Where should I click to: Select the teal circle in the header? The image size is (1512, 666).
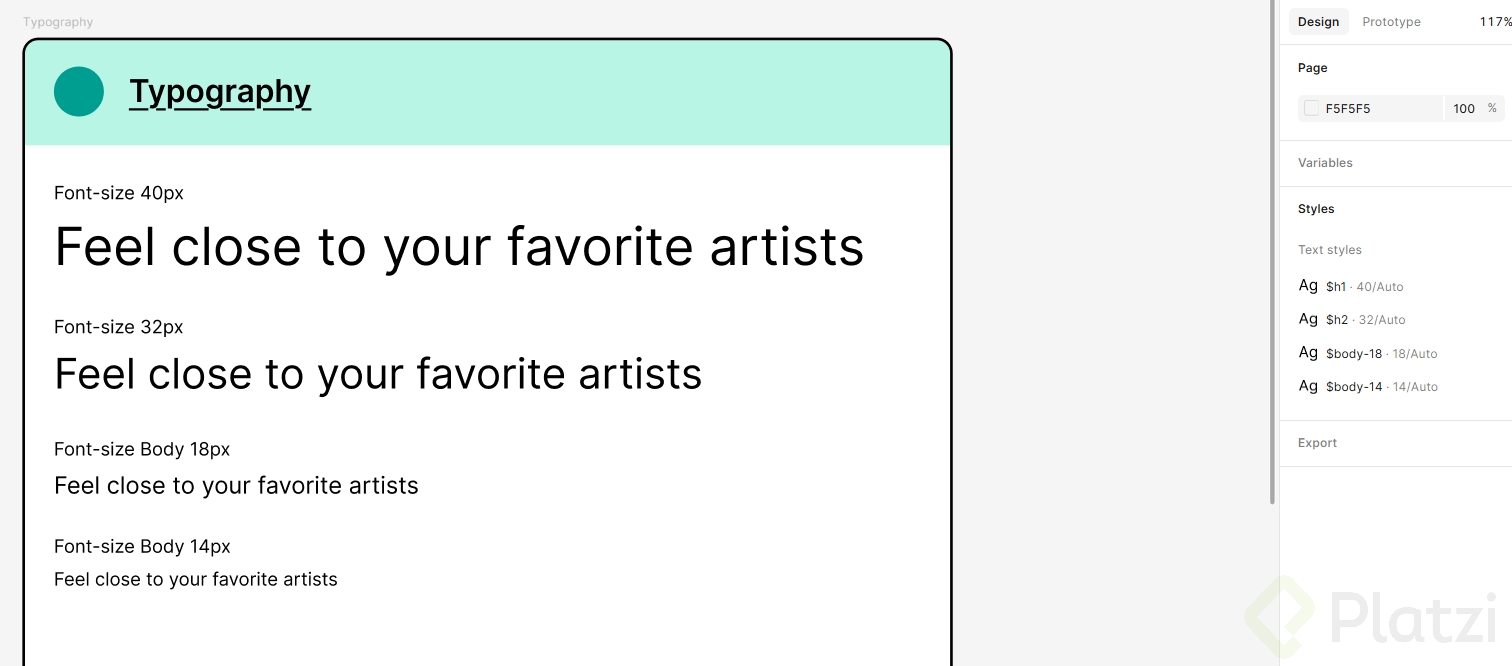pos(79,92)
